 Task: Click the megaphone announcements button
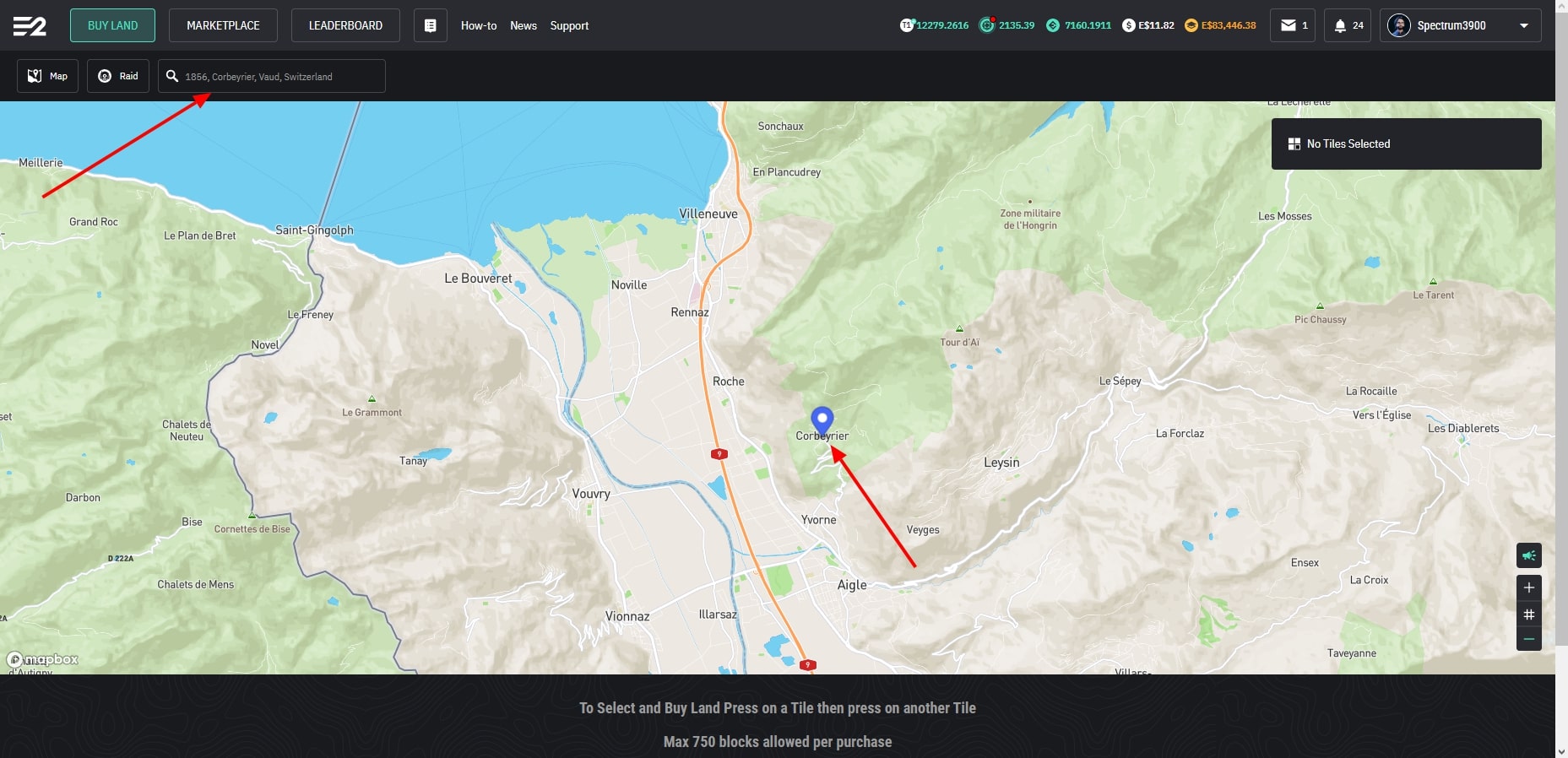pos(1529,555)
